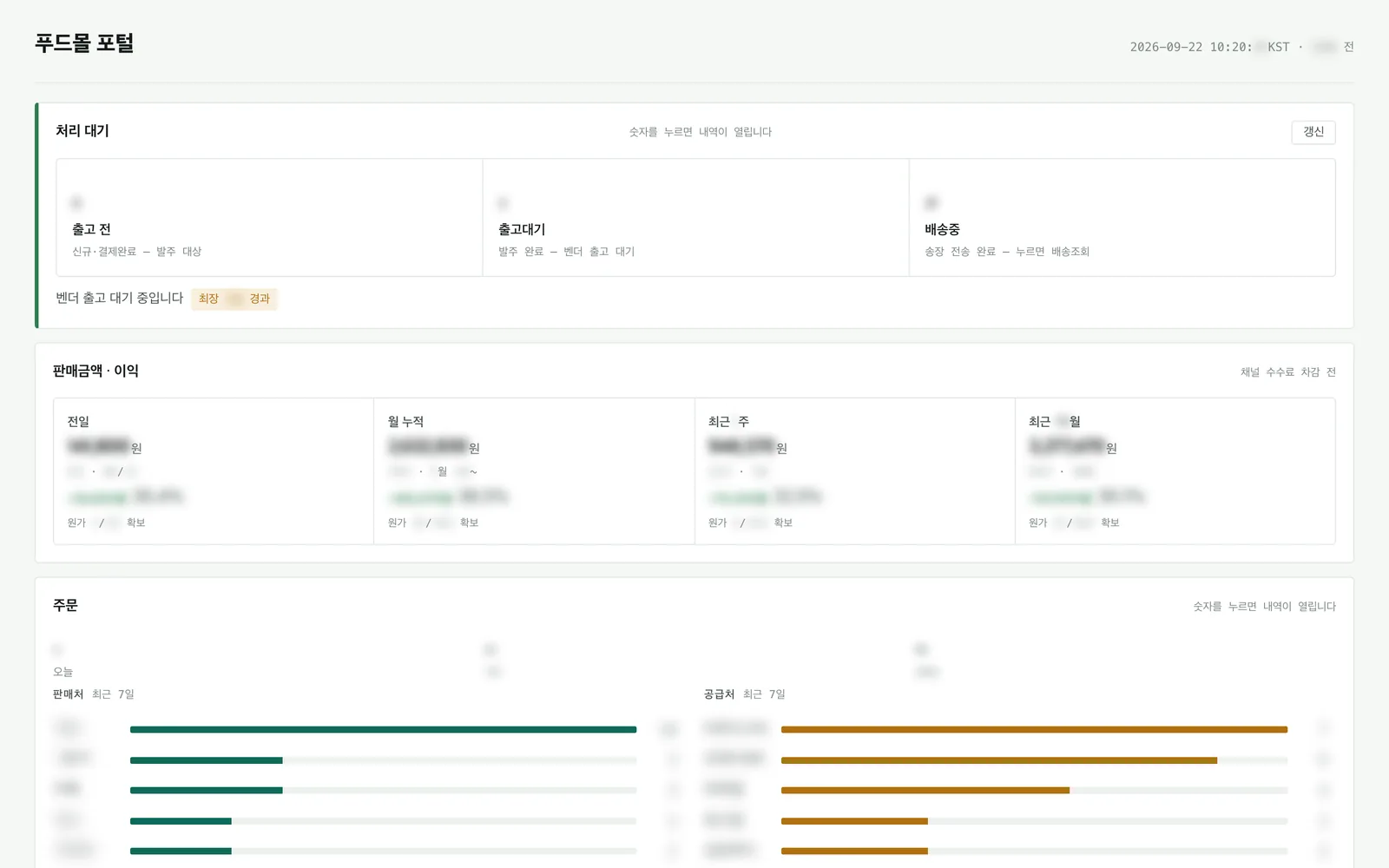The image size is (1389, 868).
Task: Click the 오늘 label under 주문
Action: click(x=63, y=672)
